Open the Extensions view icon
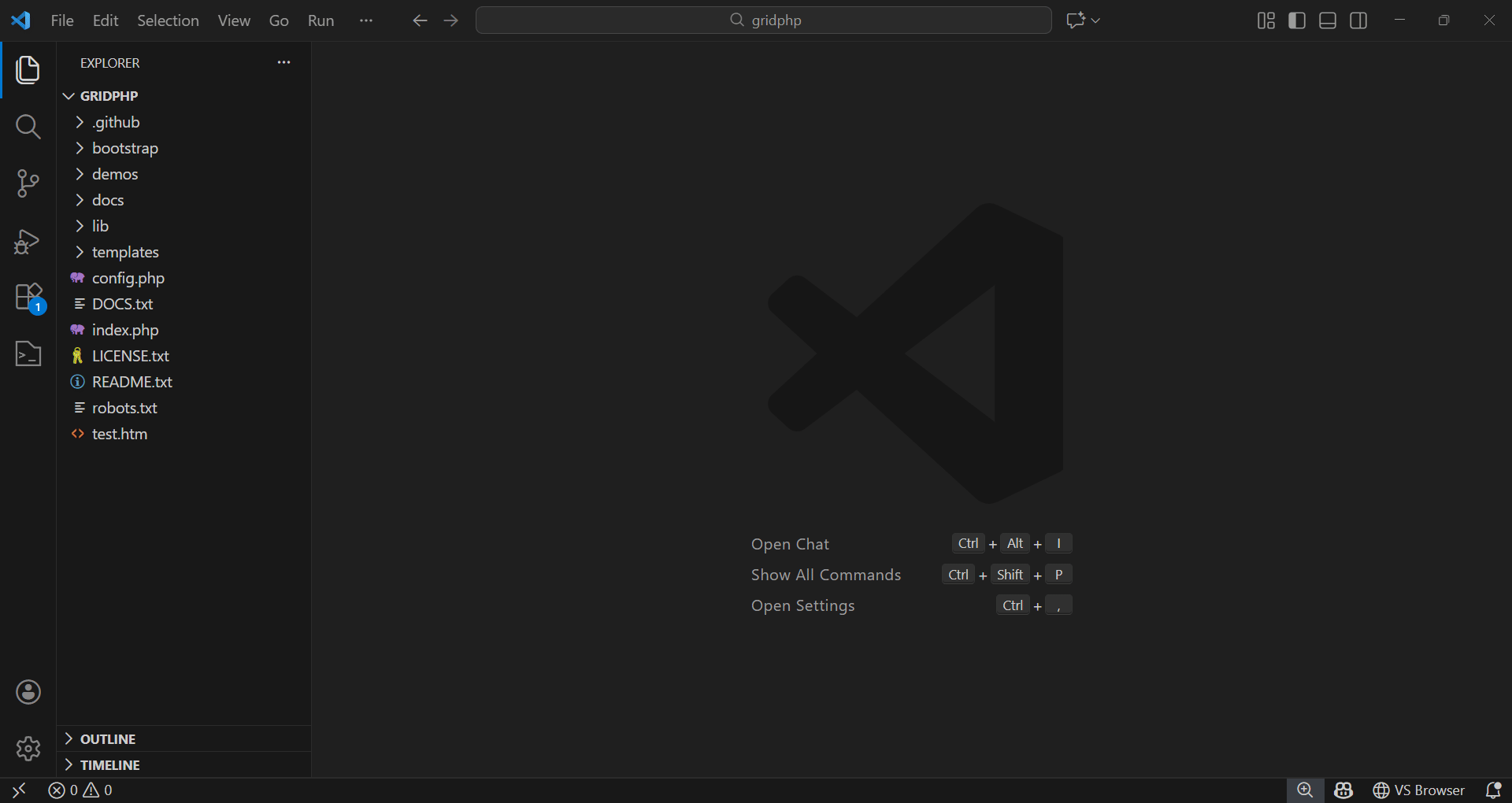Image resolution: width=1512 pixels, height=803 pixels. (28, 298)
